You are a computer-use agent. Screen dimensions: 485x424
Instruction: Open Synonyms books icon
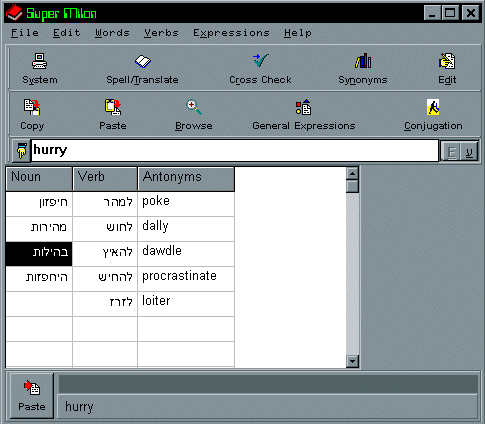363,61
